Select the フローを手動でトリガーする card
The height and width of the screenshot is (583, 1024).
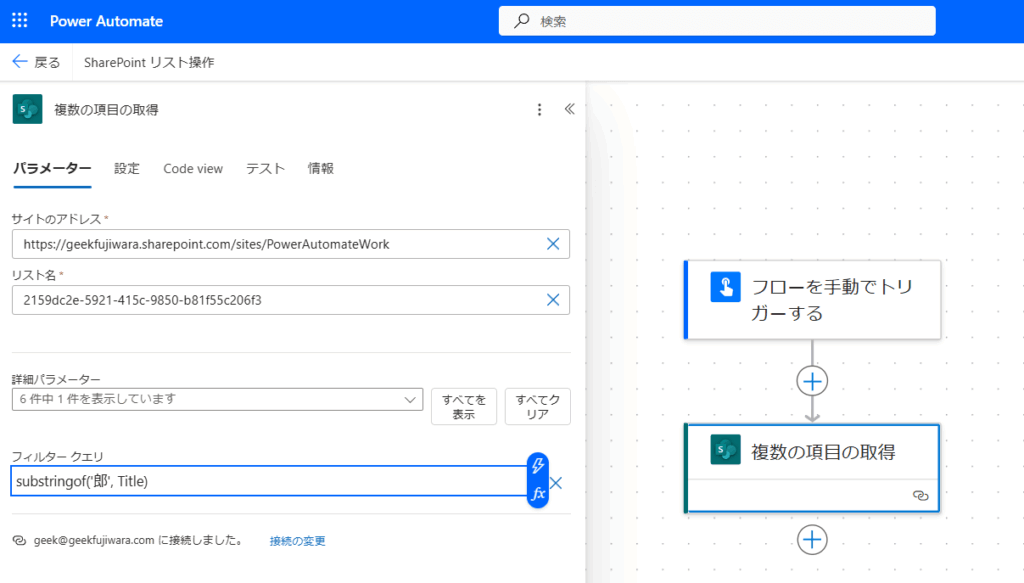[812, 300]
